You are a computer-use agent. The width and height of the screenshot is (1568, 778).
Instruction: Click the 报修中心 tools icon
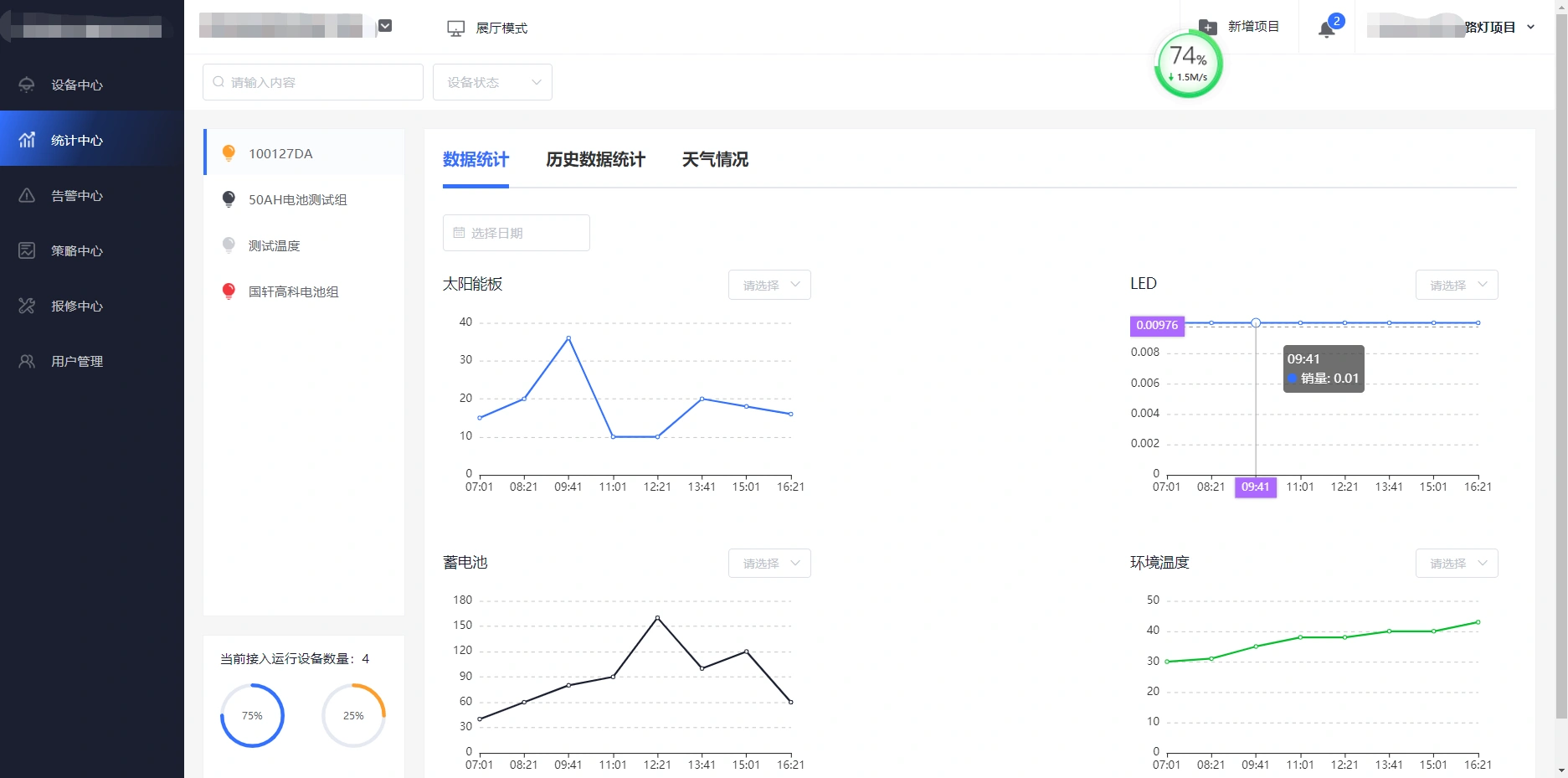pyautogui.click(x=27, y=306)
